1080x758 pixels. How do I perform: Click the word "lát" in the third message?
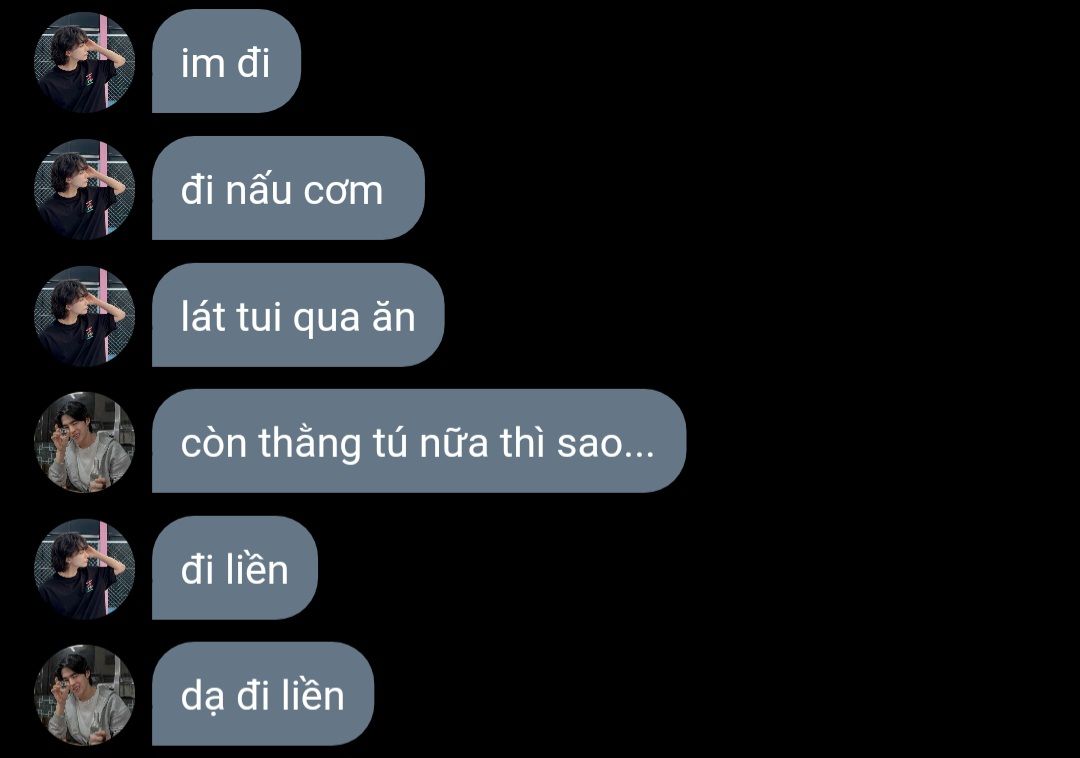(203, 315)
